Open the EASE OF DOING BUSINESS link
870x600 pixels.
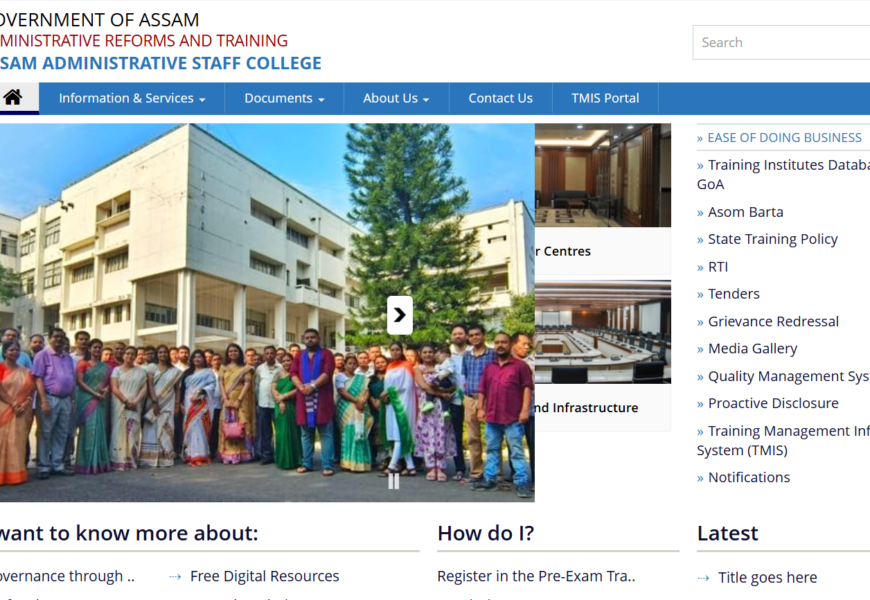click(x=784, y=138)
